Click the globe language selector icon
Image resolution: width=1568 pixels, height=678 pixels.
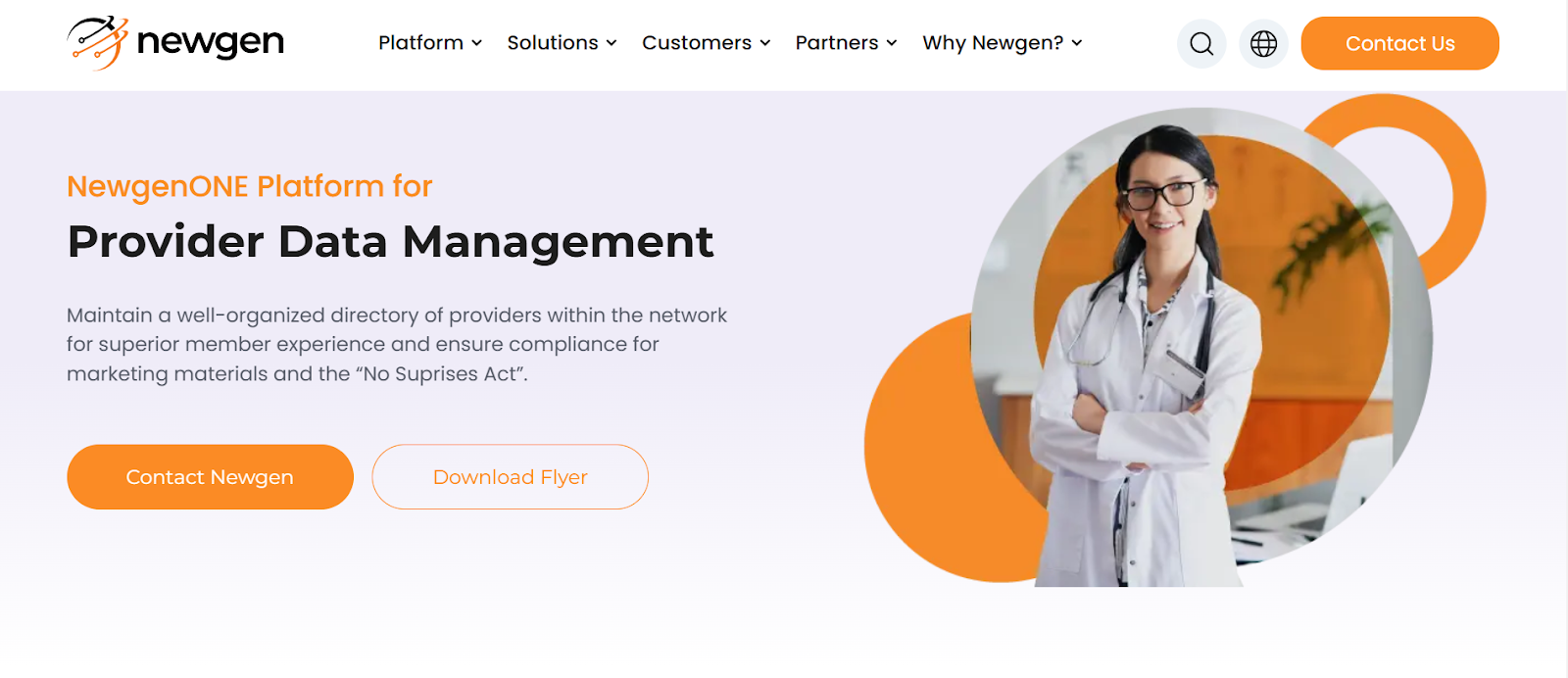point(1264,44)
